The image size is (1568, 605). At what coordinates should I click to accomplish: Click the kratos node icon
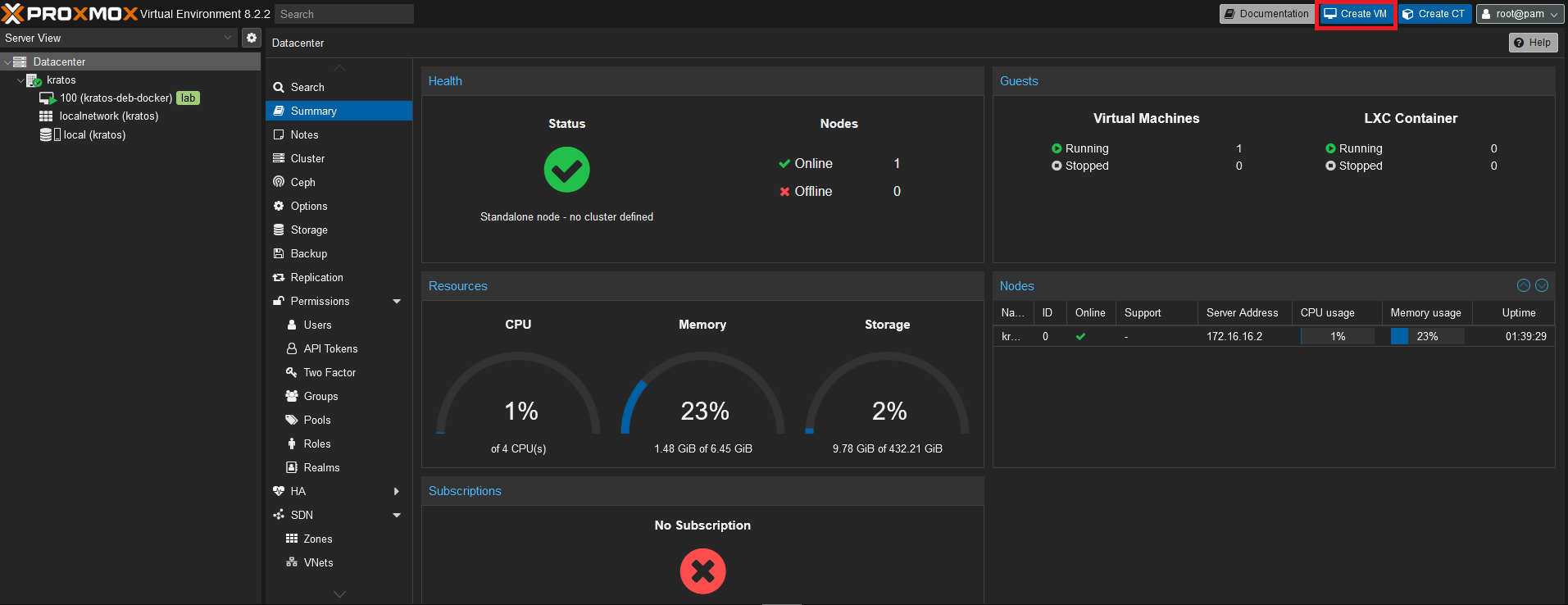[34, 80]
